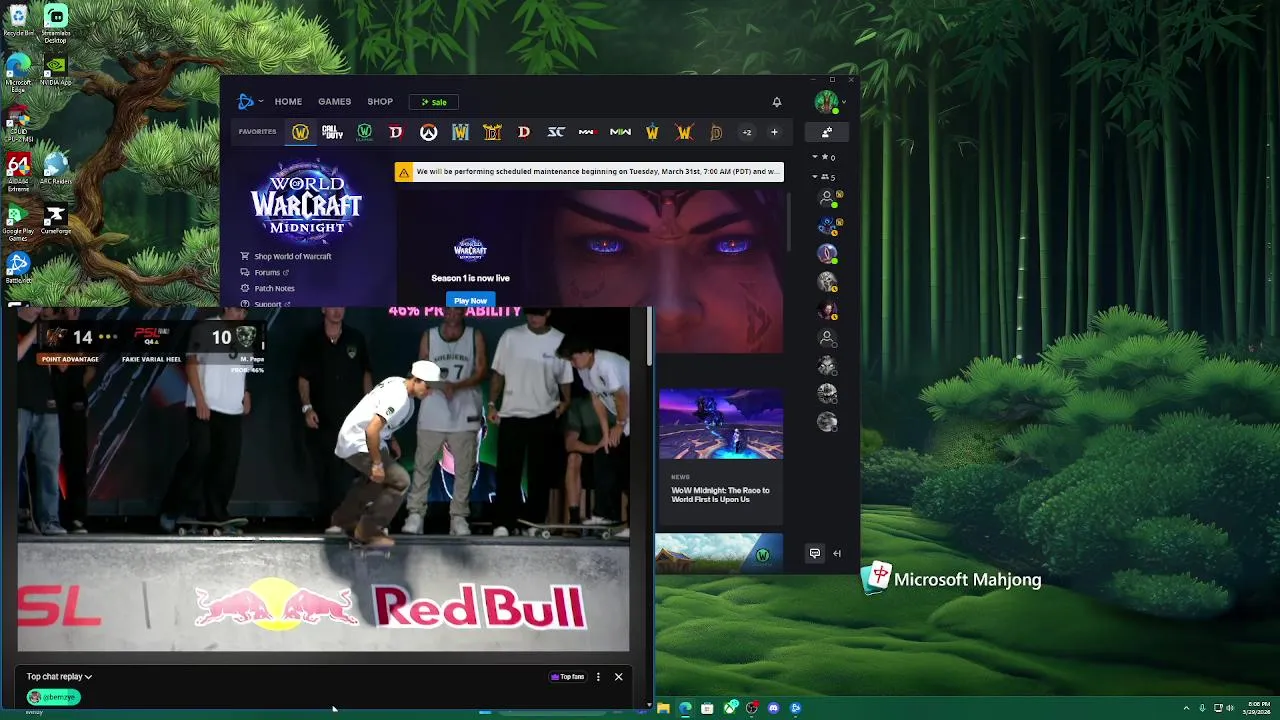Open the Forums link
Screen dimensions: 1280x720
point(265,272)
